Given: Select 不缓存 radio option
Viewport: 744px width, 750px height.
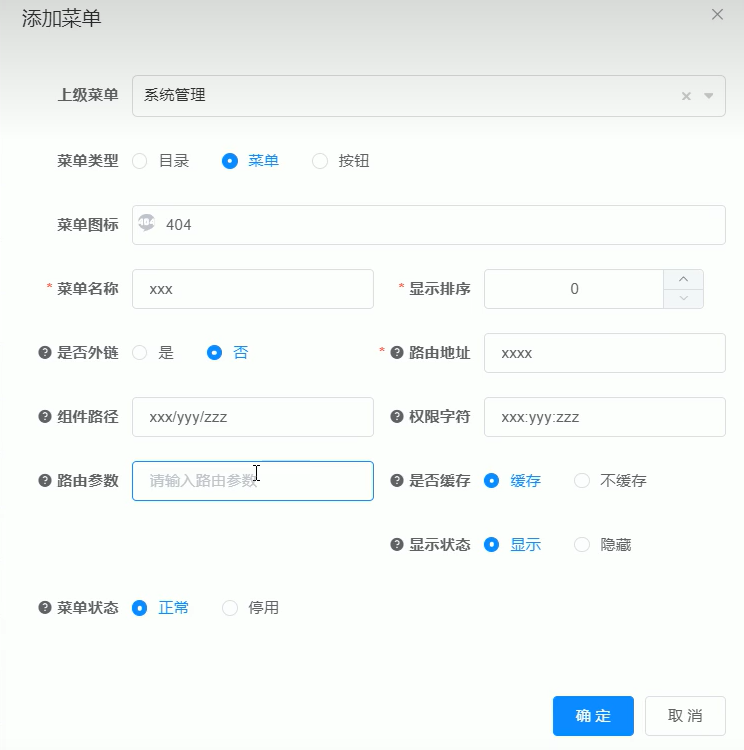Looking at the screenshot, I should point(582,480).
